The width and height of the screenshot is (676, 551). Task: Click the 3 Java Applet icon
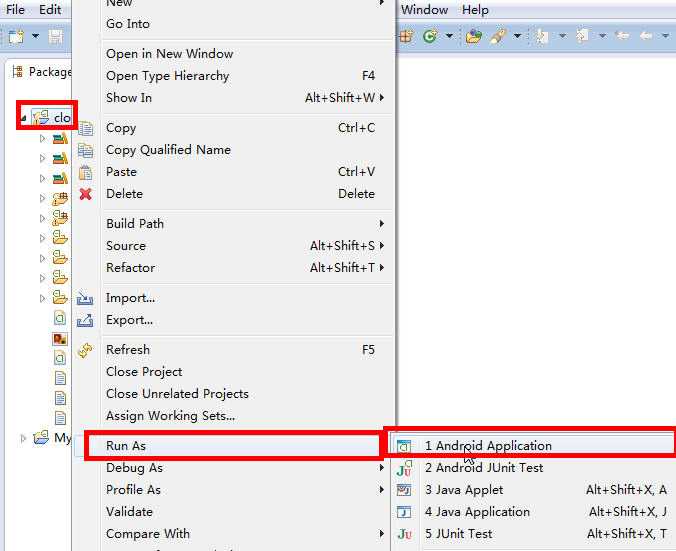tap(404, 490)
